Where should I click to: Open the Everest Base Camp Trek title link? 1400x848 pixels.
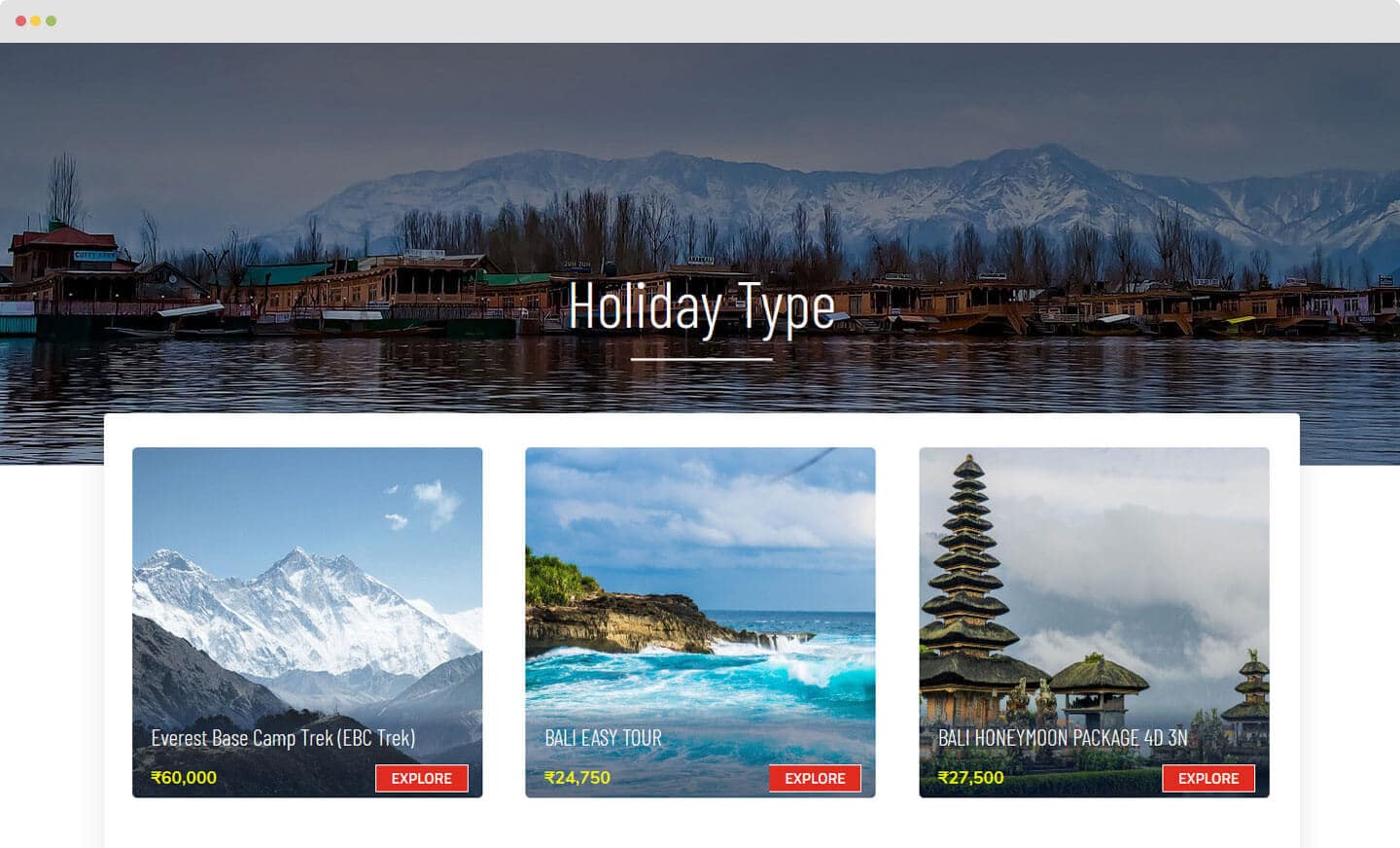click(x=283, y=738)
